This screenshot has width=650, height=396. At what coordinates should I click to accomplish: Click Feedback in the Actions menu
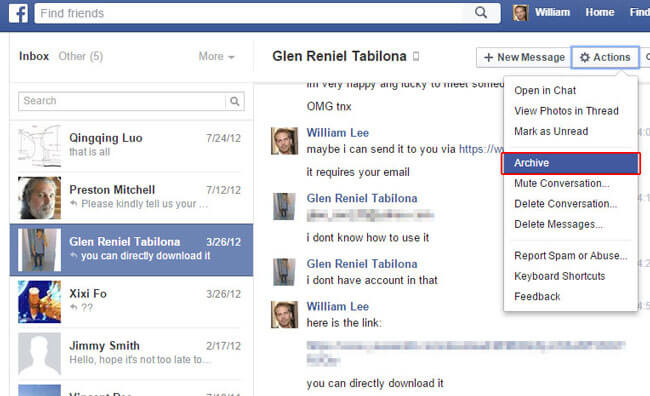pyautogui.click(x=570, y=296)
